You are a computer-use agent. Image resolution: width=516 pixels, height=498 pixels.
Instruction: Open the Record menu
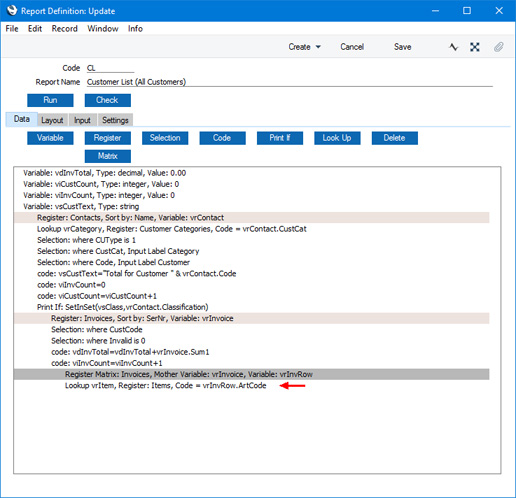65,29
